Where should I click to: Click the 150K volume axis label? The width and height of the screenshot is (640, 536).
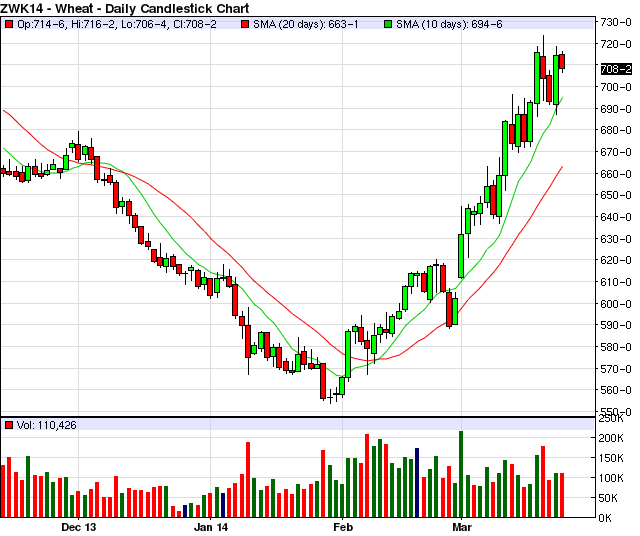click(x=611, y=458)
